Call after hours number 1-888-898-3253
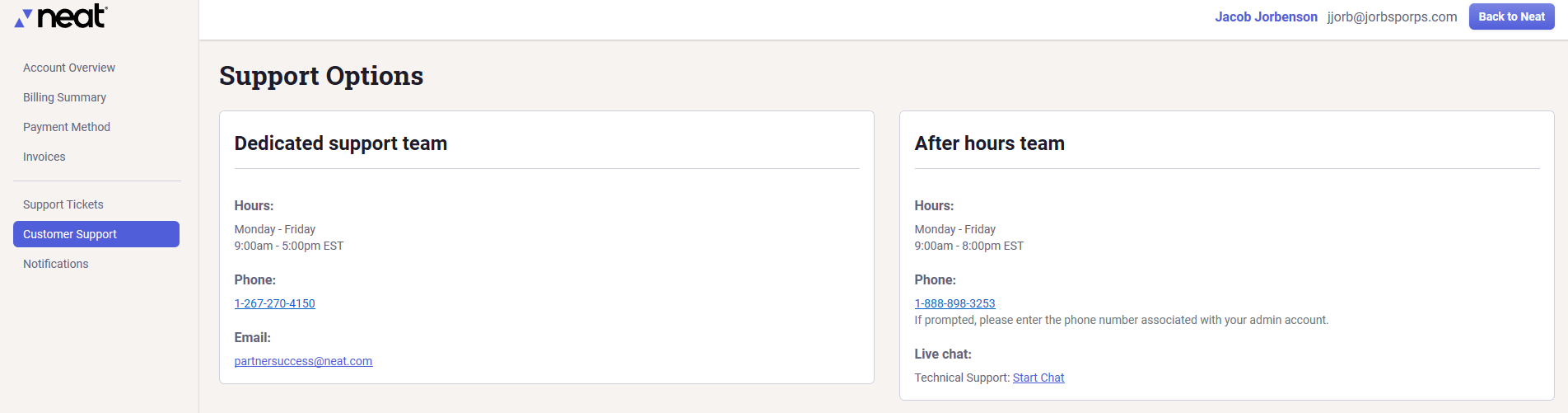 click(954, 303)
